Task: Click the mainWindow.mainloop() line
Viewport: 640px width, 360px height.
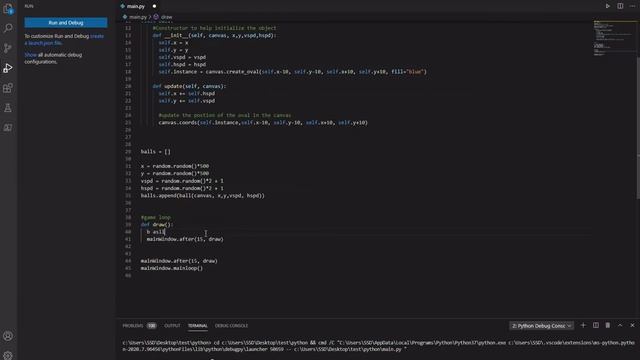Action: (172, 268)
